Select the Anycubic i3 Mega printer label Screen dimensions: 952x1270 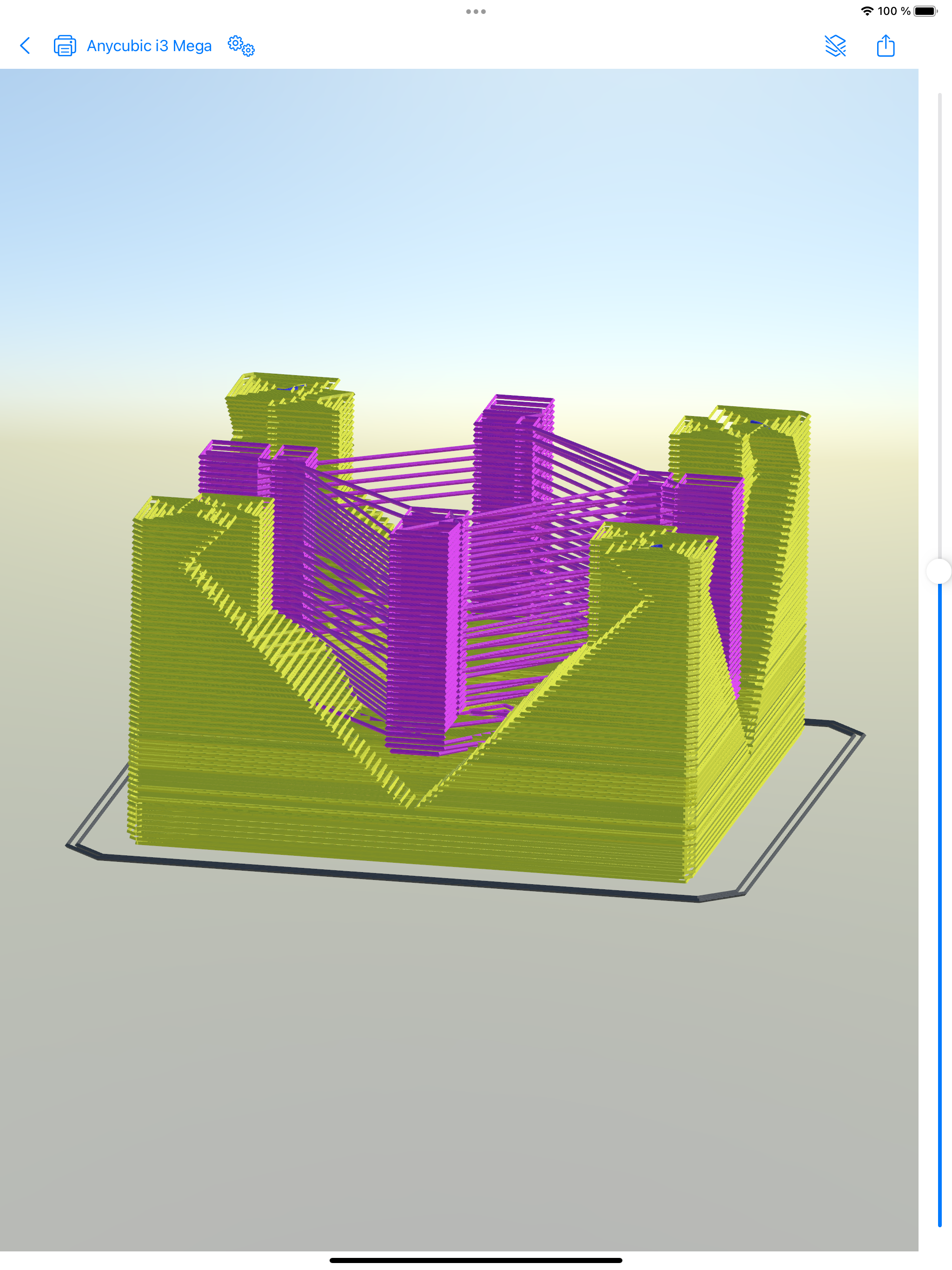click(149, 46)
